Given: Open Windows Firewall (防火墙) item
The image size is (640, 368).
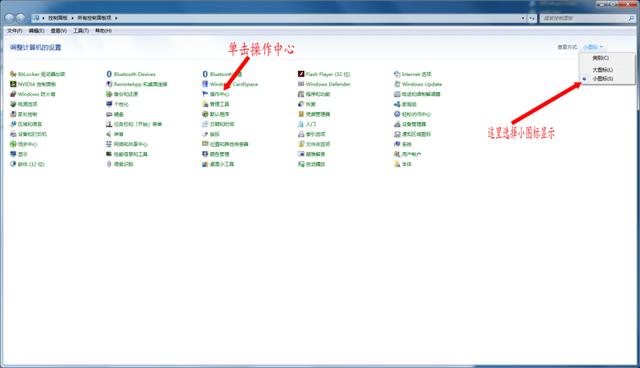Looking at the screenshot, I should point(32,94).
